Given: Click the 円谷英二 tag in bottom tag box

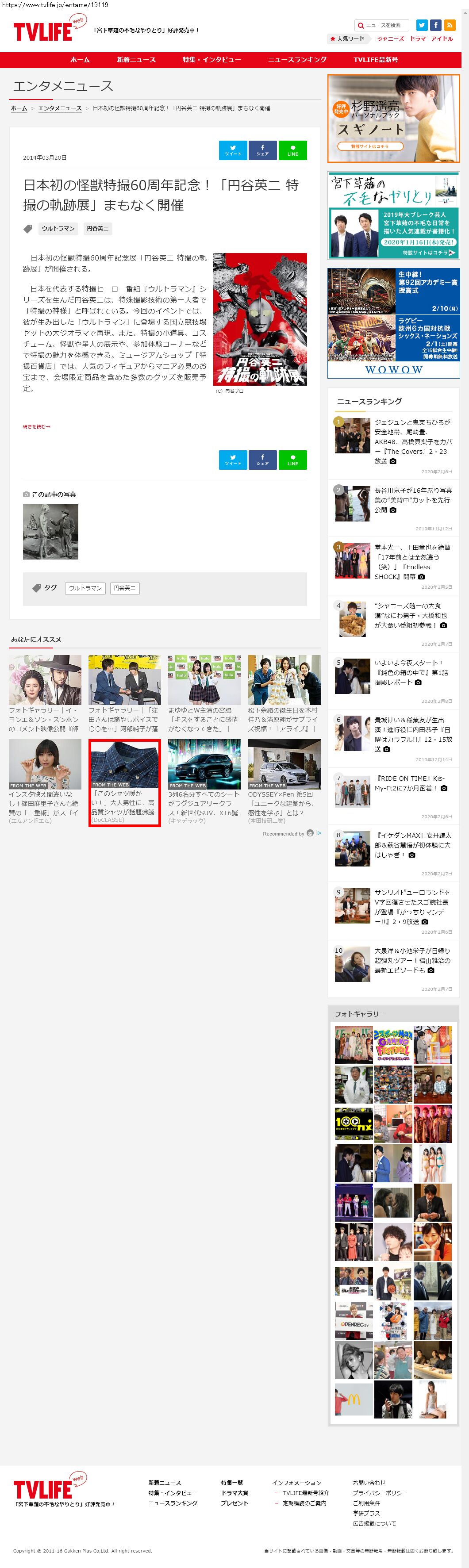Looking at the screenshot, I should (x=125, y=588).
